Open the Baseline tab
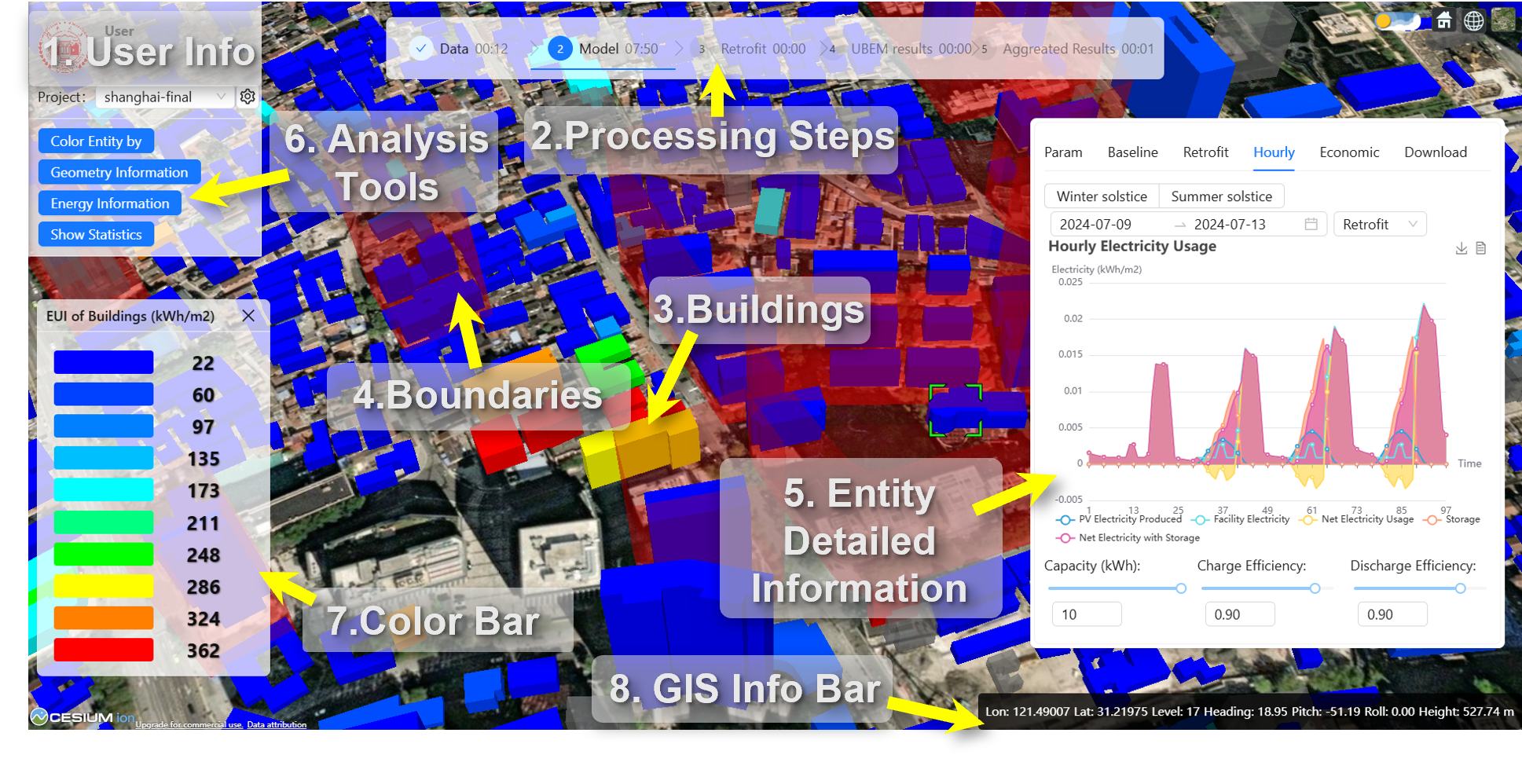 pos(1132,152)
